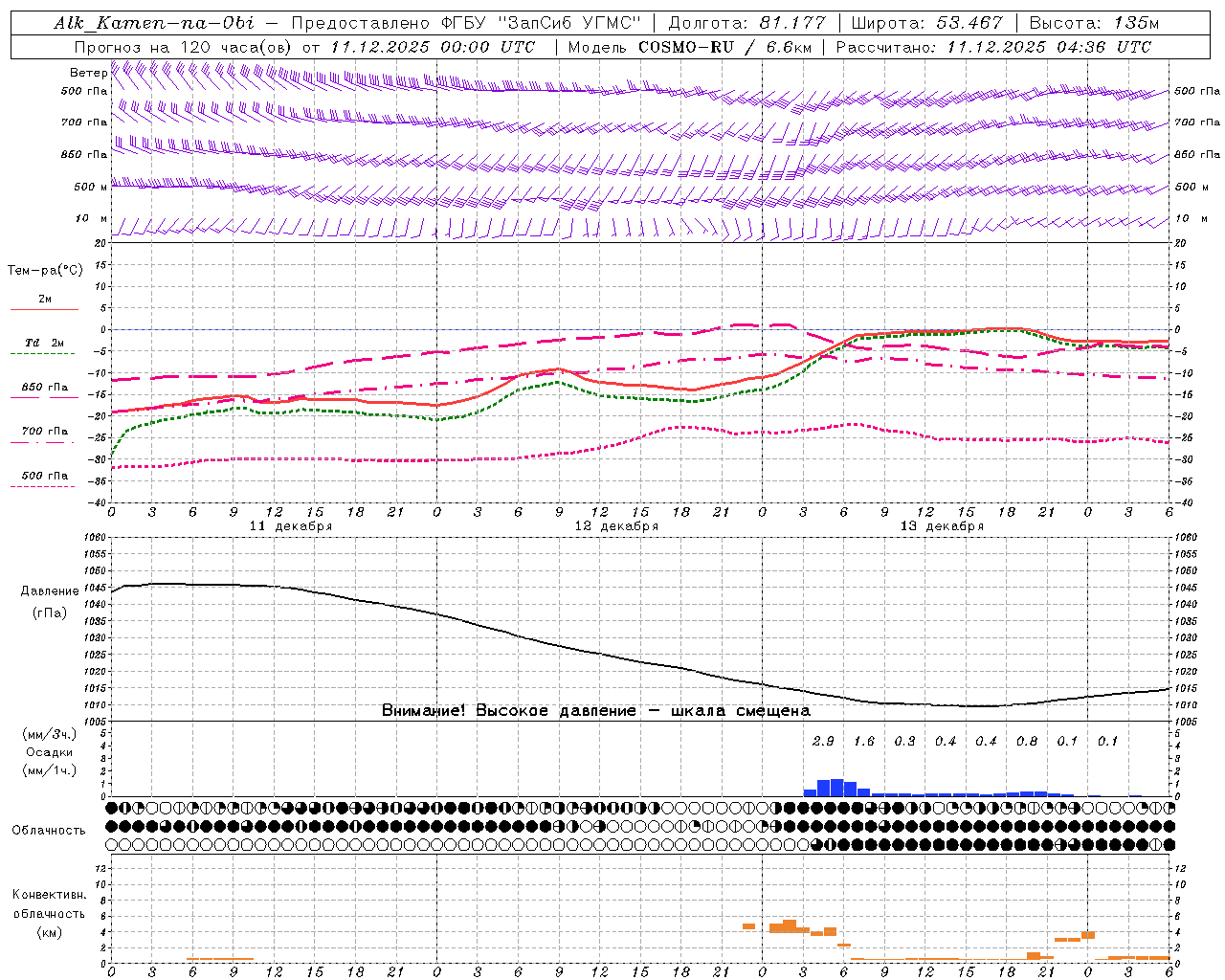Click the 850 гПа entry in temperature legend
This screenshot has height=980, width=1225.
pyautogui.click(x=45, y=387)
